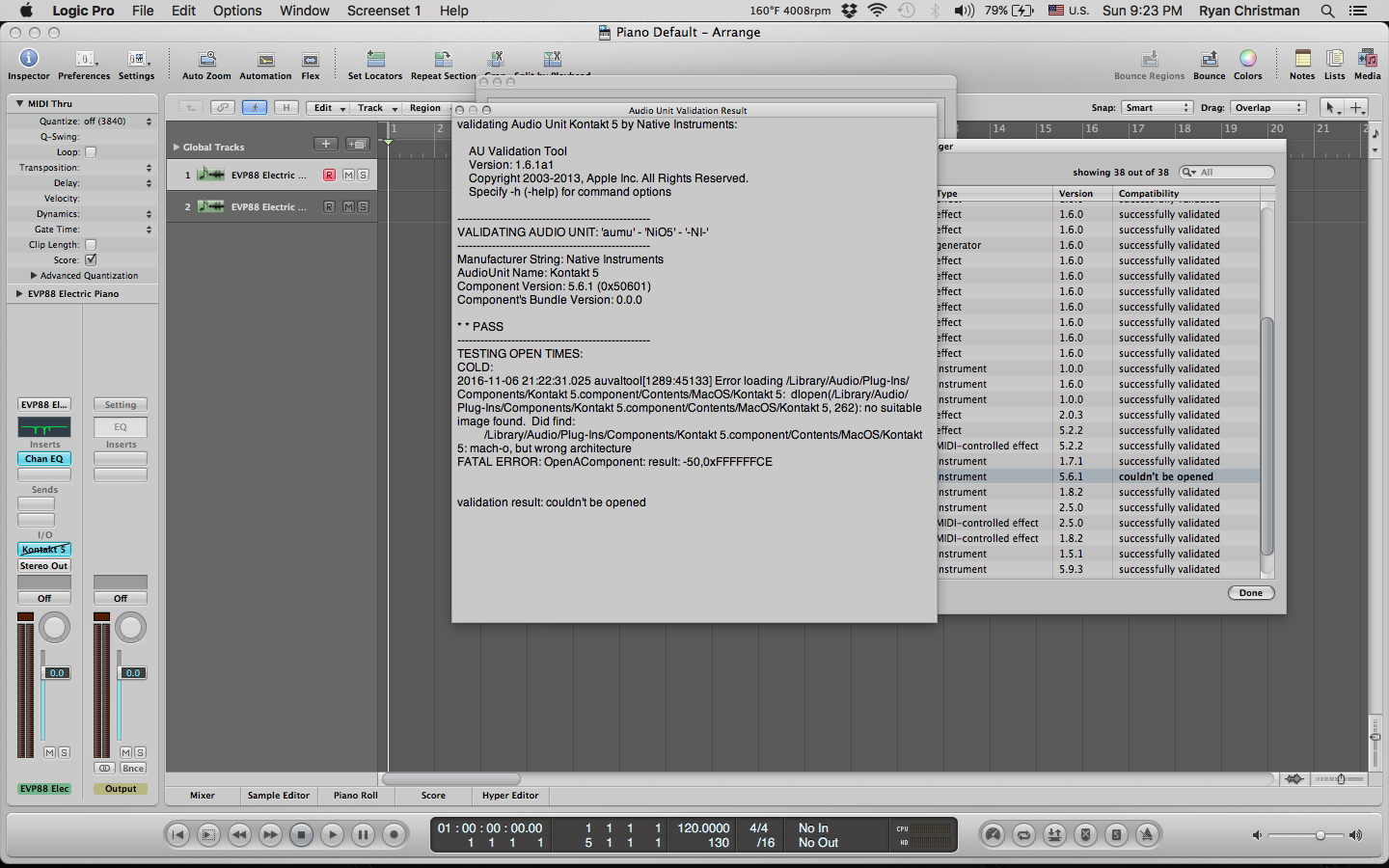The height and width of the screenshot is (868, 1389).
Task: Open the Snap dropdown
Action: pyautogui.click(x=1157, y=108)
